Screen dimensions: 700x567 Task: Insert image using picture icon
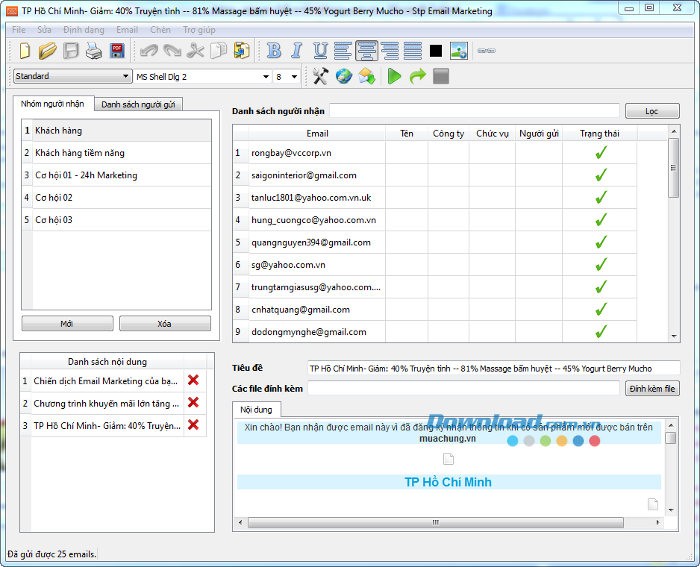[x=459, y=51]
